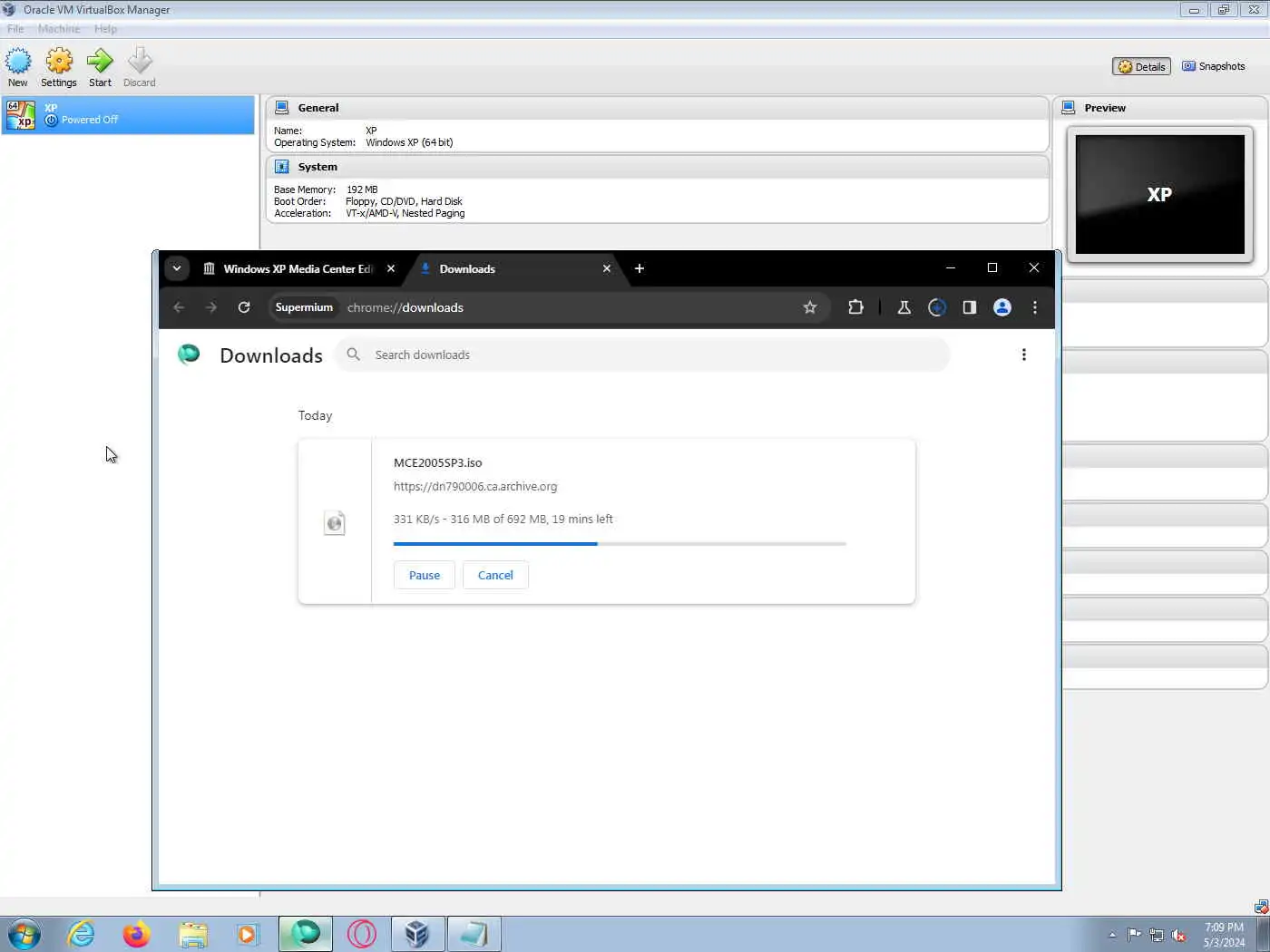Click the download progress bar
1270x952 pixels.
pyautogui.click(x=620, y=544)
